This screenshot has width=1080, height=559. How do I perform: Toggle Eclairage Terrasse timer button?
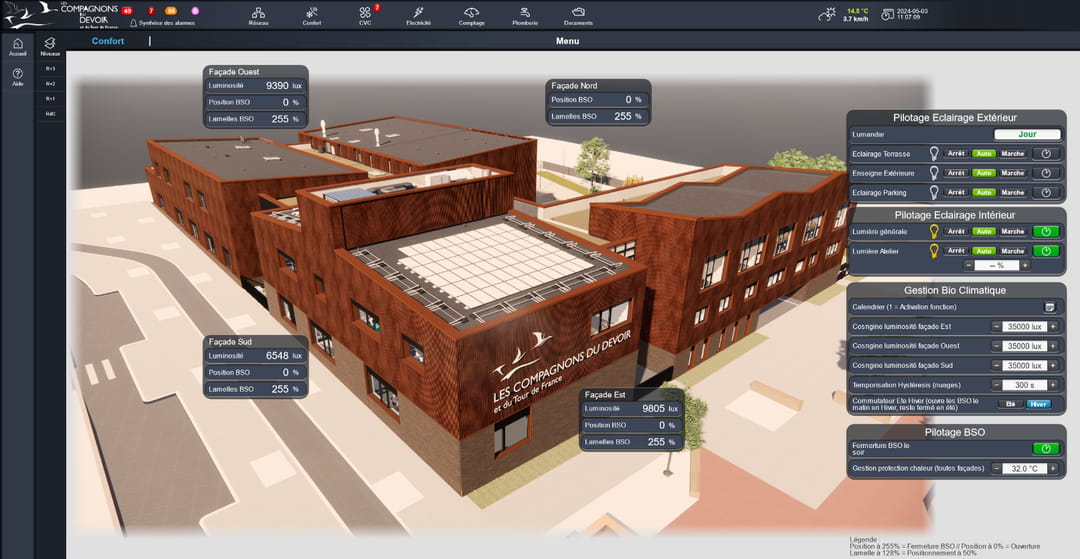1046,154
